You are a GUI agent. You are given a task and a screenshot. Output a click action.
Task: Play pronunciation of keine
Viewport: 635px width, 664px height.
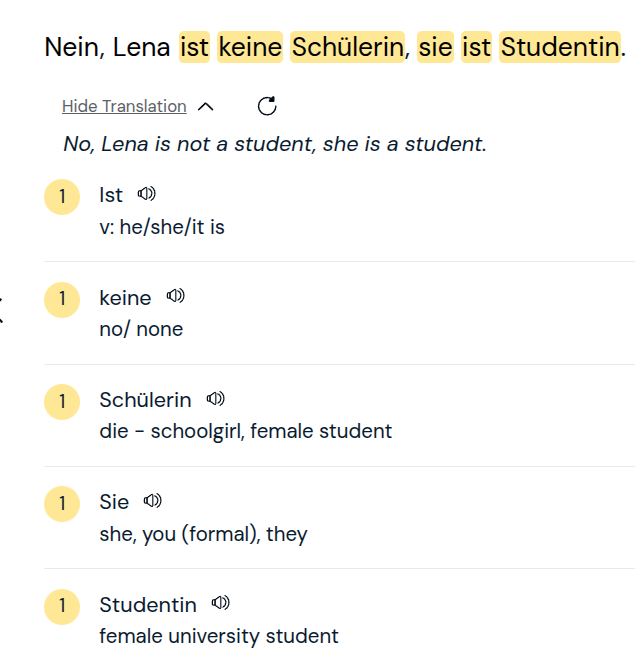pos(176,297)
